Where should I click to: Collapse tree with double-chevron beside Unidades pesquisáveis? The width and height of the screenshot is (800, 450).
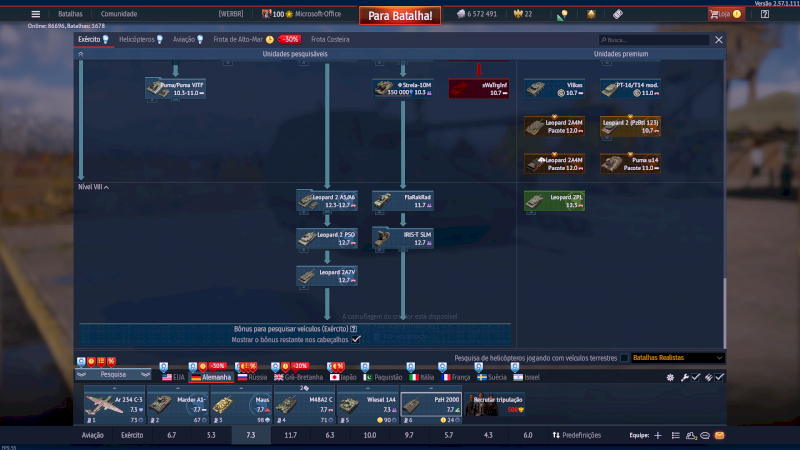81,54
